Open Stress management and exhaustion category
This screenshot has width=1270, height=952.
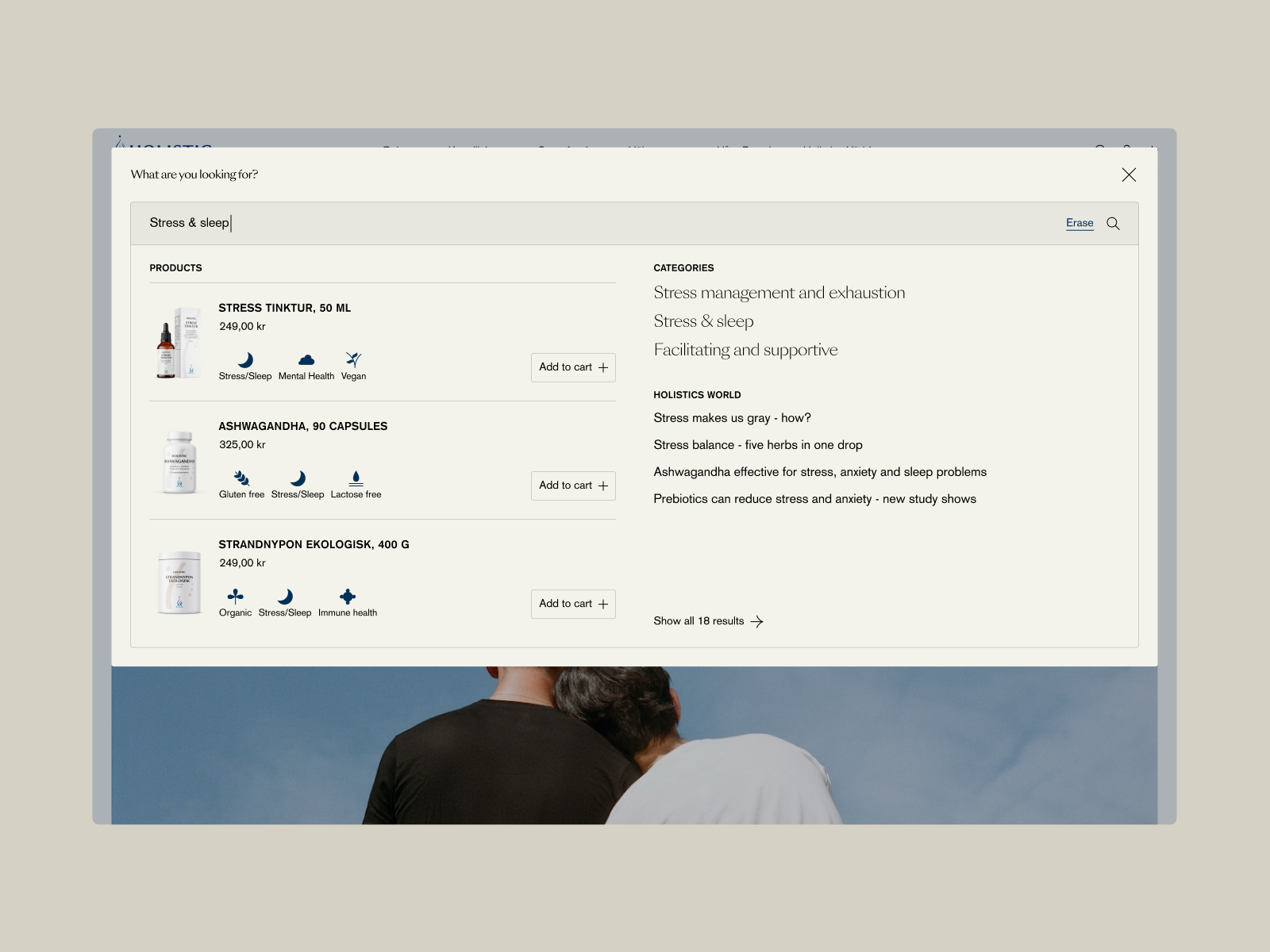click(779, 293)
